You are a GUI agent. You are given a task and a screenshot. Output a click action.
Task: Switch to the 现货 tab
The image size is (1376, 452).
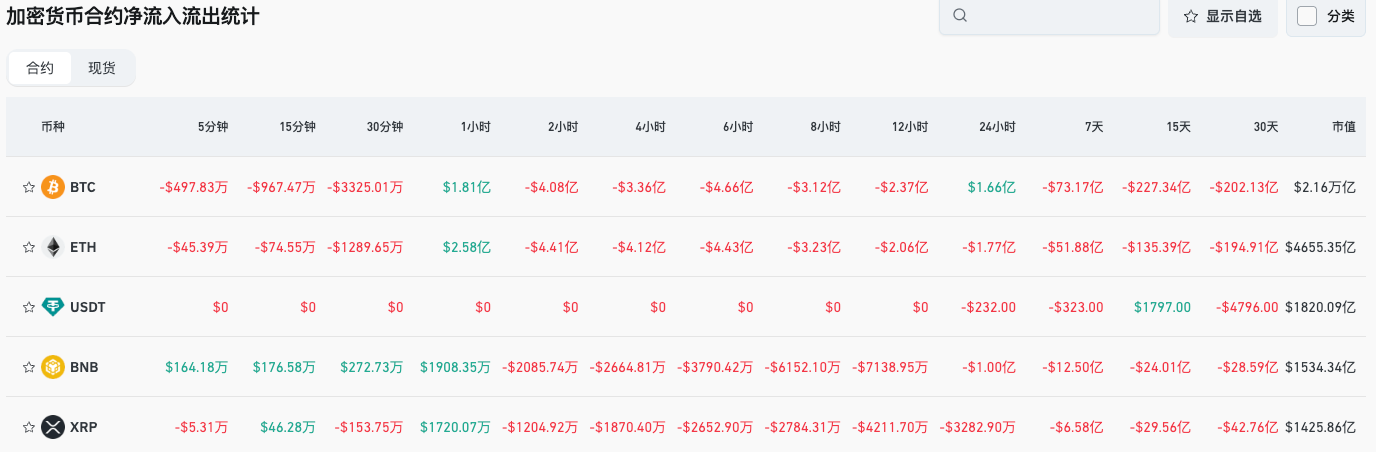tap(102, 68)
